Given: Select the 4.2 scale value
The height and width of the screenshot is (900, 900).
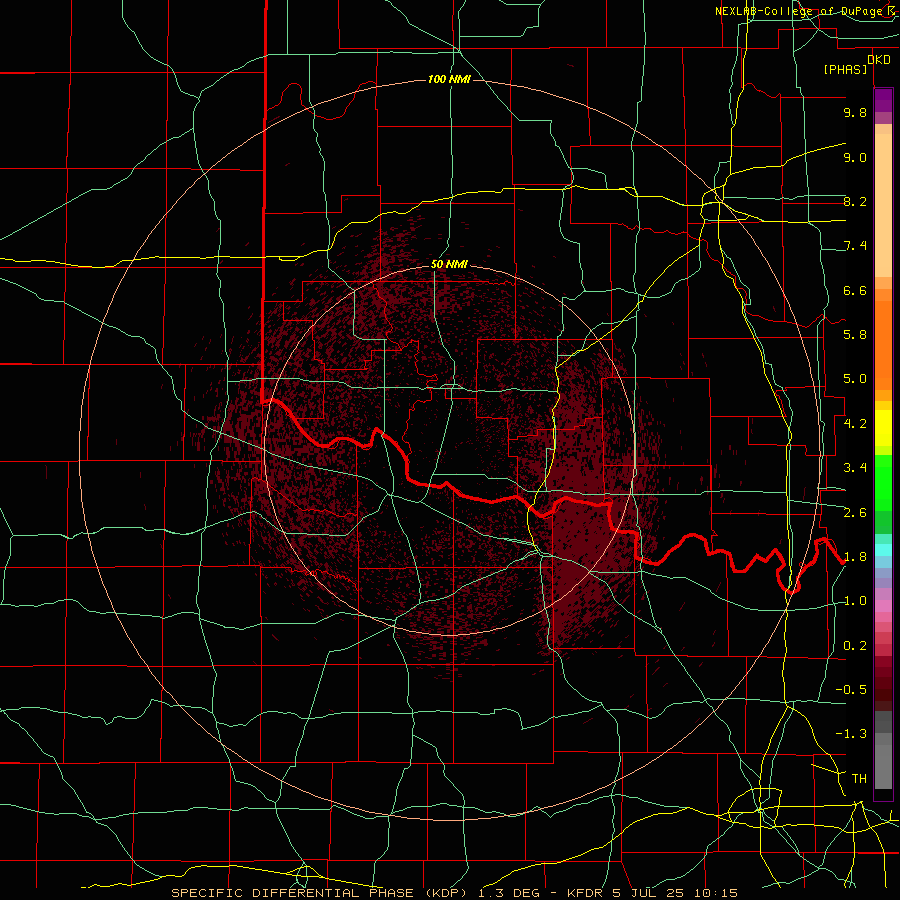Looking at the screenshot, I should [x=855, y=424].
